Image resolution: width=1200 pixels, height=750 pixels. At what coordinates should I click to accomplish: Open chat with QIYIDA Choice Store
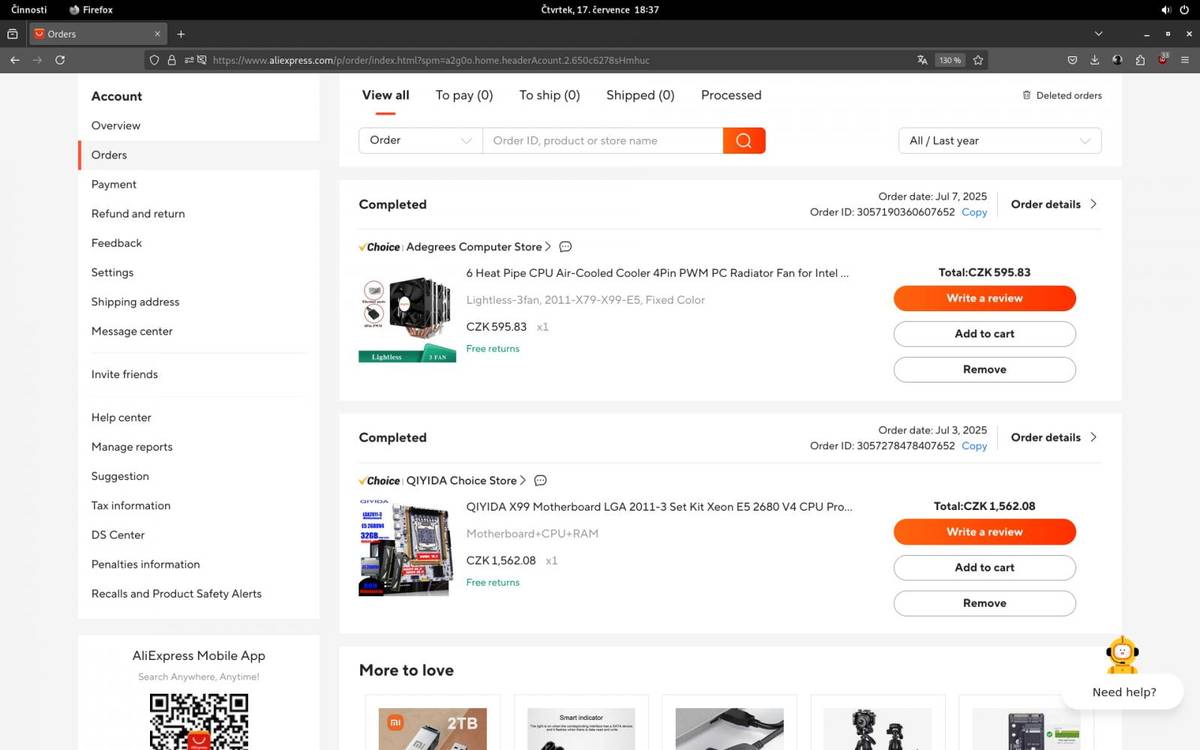pyautogui.click(x=541, y=481)
